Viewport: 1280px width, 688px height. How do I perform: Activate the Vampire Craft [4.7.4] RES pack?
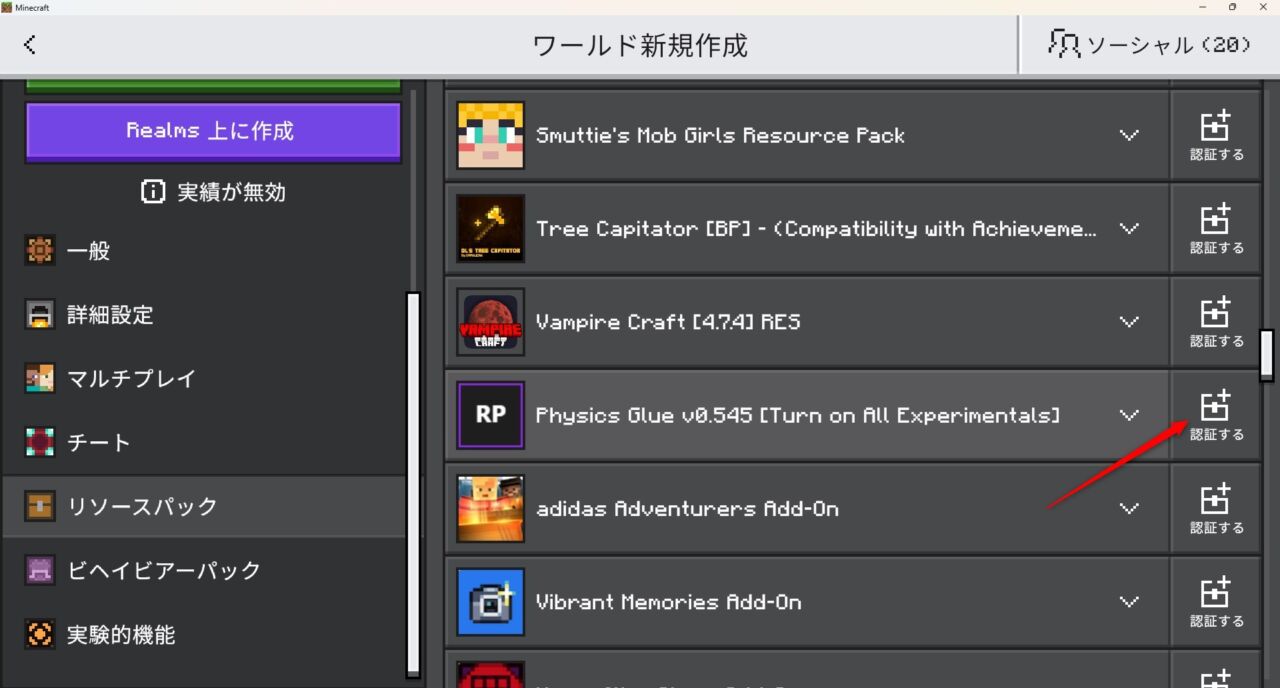(x=1216, y=322)
